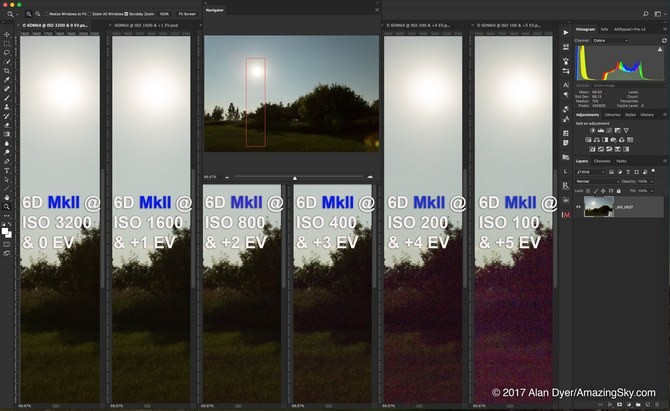This screenshot has width=670, height=411.
Task: Activate the Hand tool
Action: point(7,197)
